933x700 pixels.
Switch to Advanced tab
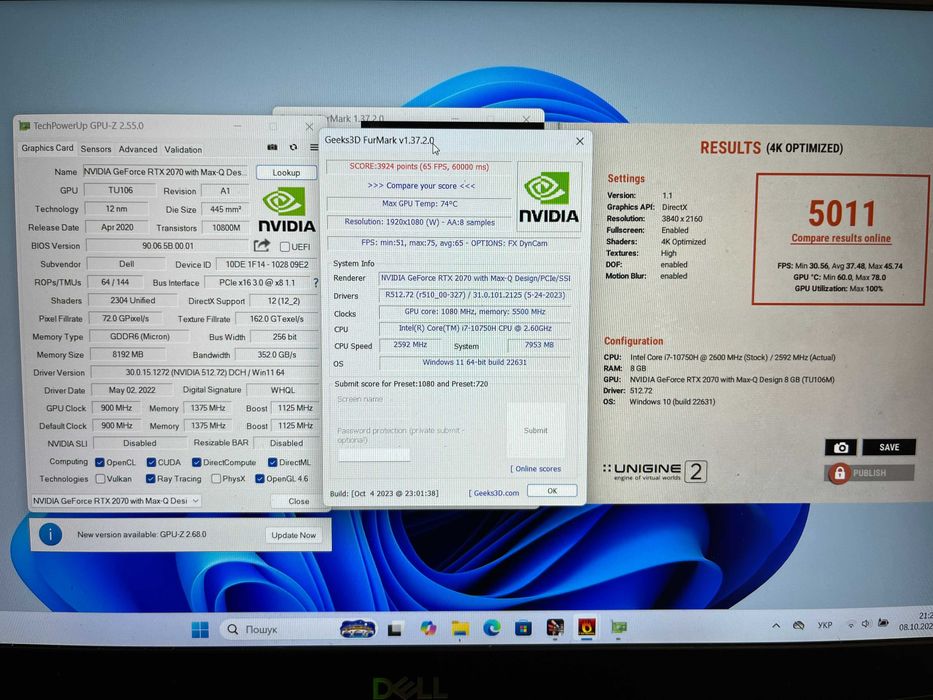(x=137, y=149)
